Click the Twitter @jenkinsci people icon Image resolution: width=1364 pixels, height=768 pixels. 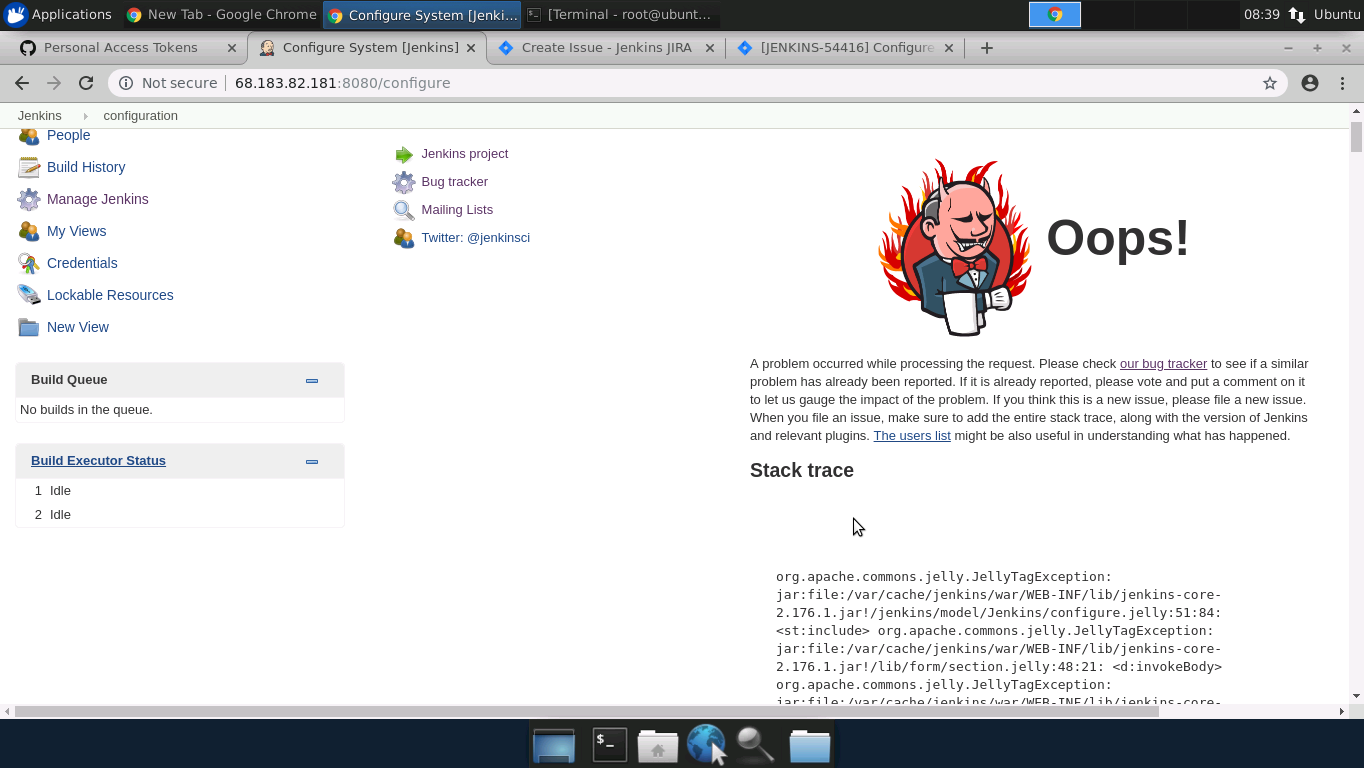[404, 238]
